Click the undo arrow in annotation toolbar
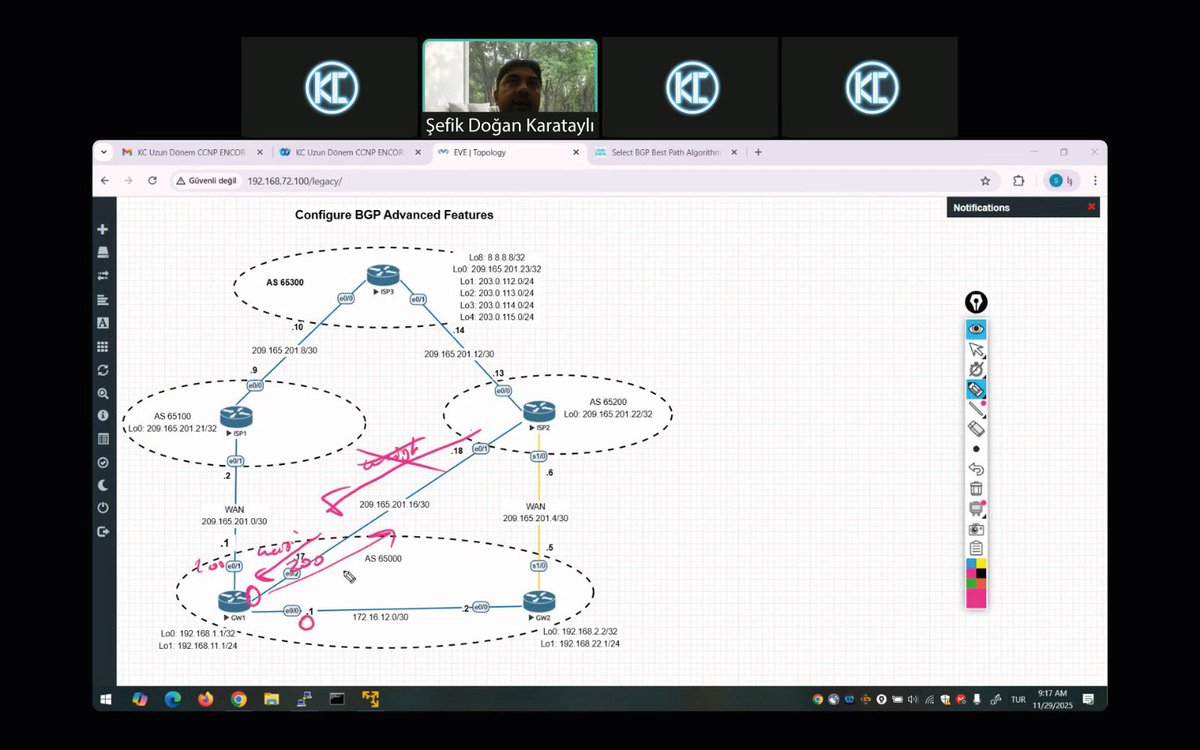Viewport: 1200px width, 750px height. click(x=976, y=469)
